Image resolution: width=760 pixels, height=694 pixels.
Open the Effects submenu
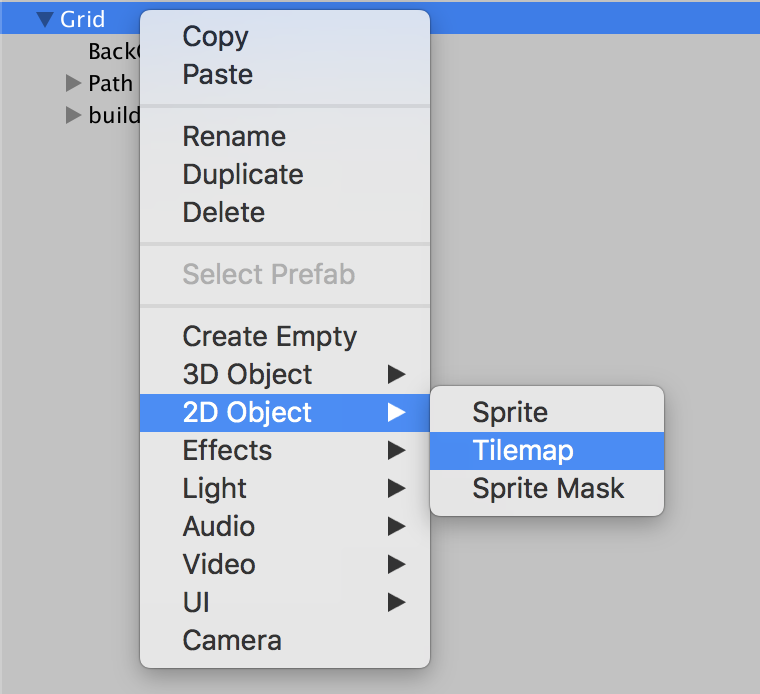coord(285,450)
